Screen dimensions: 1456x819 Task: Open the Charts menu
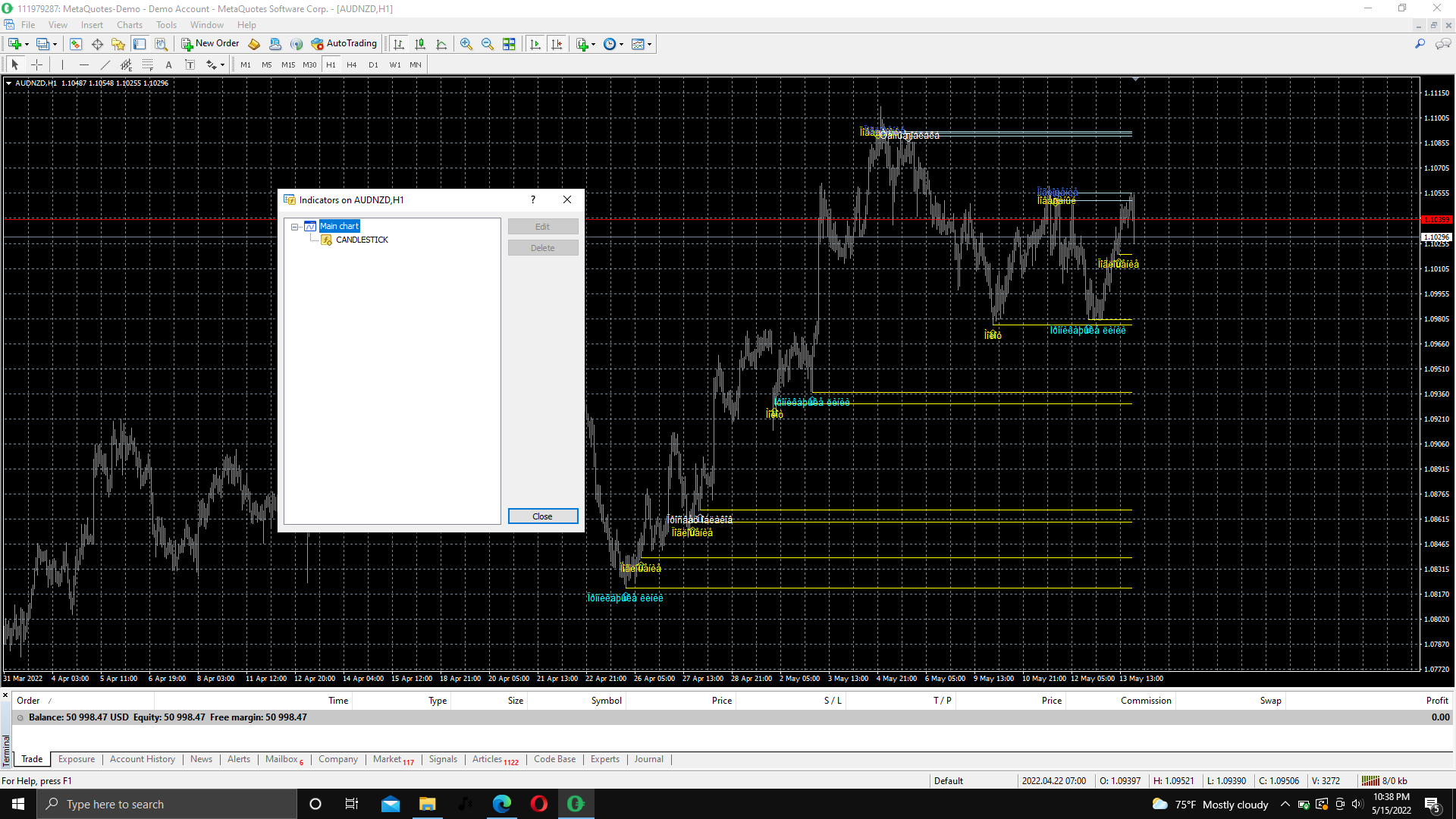tap(129, 25)
